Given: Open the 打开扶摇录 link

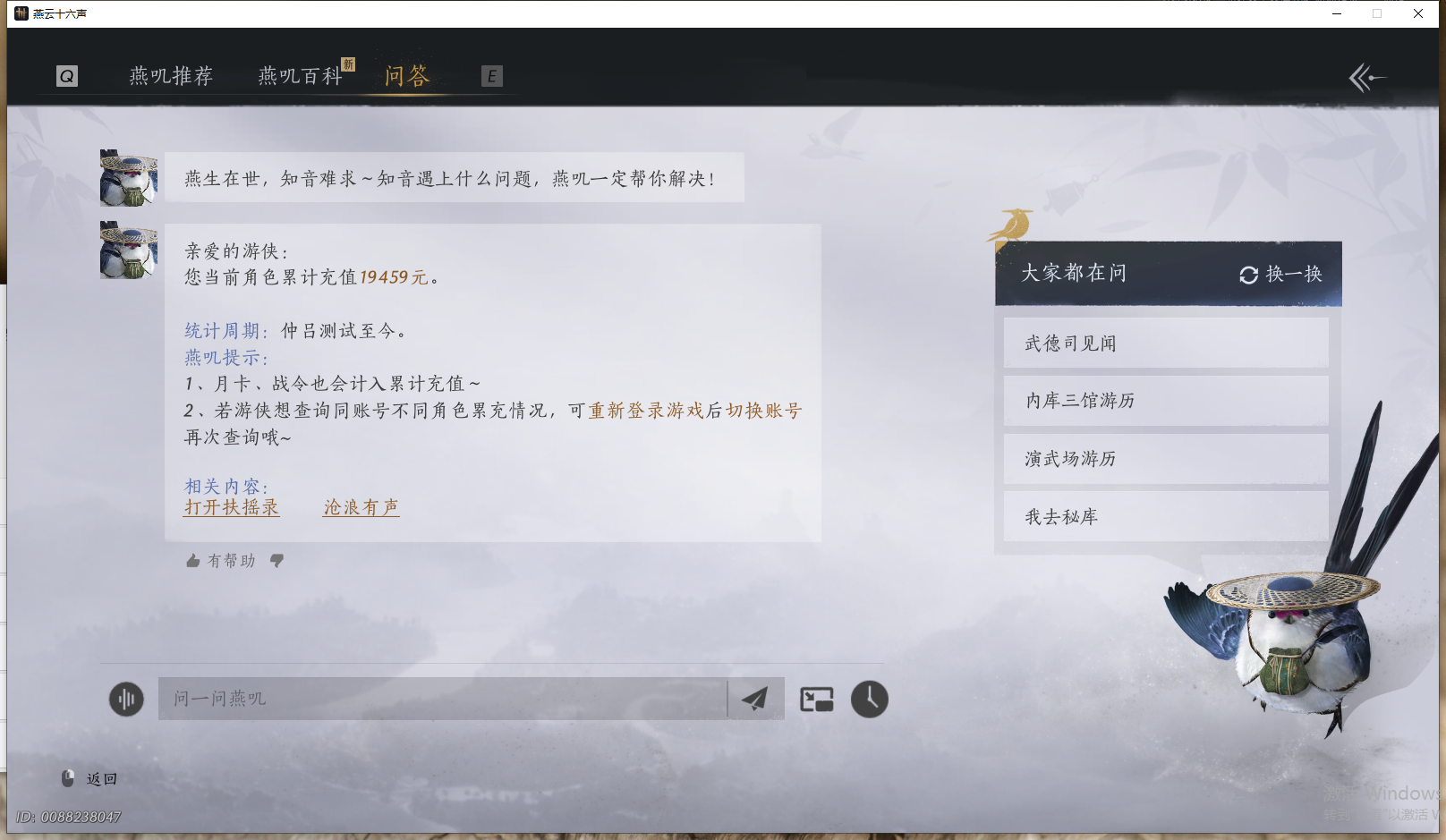Looking at the screenshot, I should click(x=231, y=507).
